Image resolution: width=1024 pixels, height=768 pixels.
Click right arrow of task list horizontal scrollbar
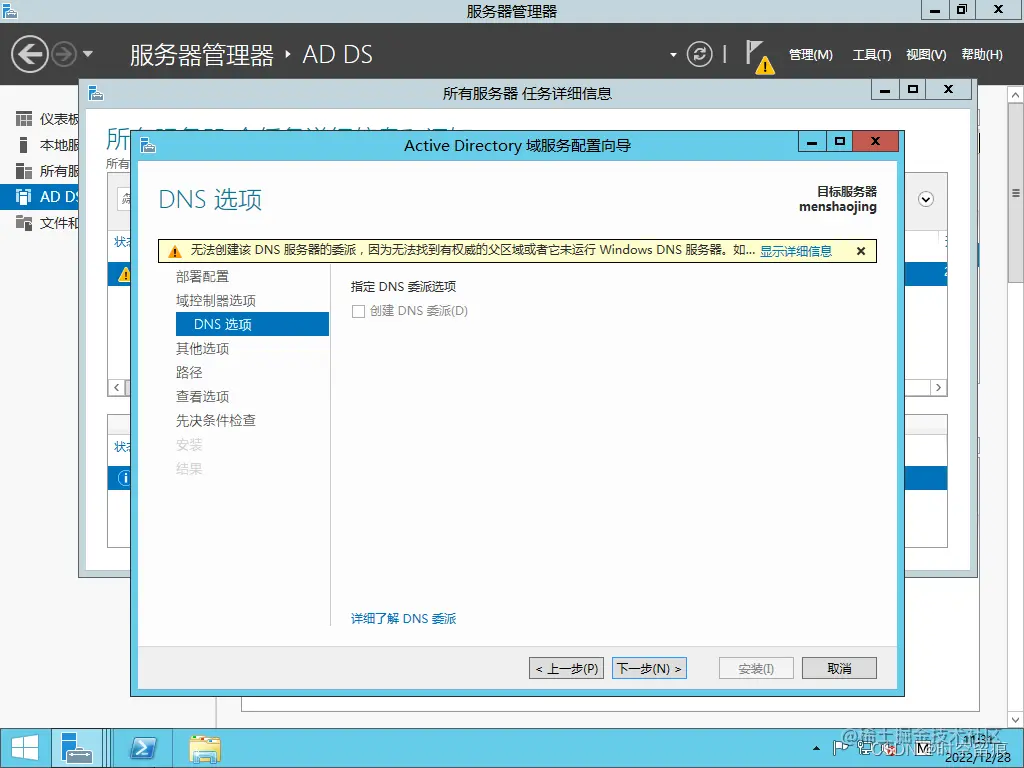tap(938, 387)
